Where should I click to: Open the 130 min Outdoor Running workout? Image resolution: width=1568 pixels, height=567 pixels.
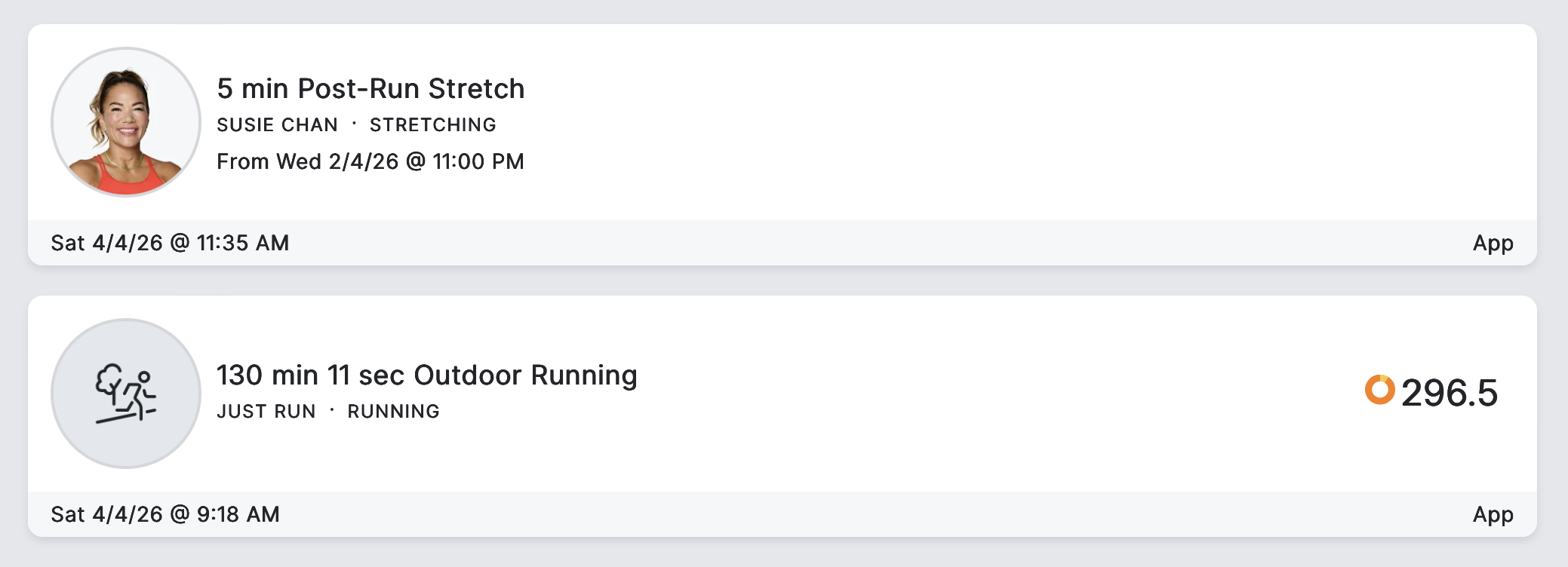tap(426, 375)
